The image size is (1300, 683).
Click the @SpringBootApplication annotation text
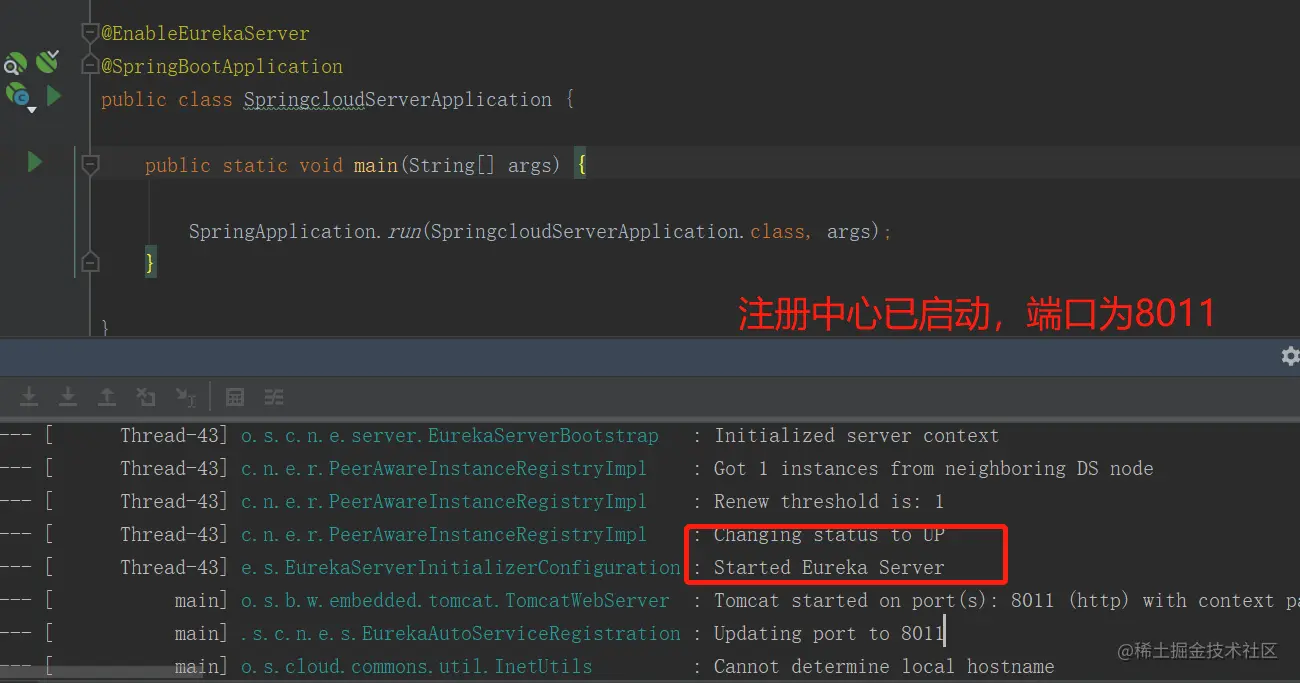click(x=222, y=67)
